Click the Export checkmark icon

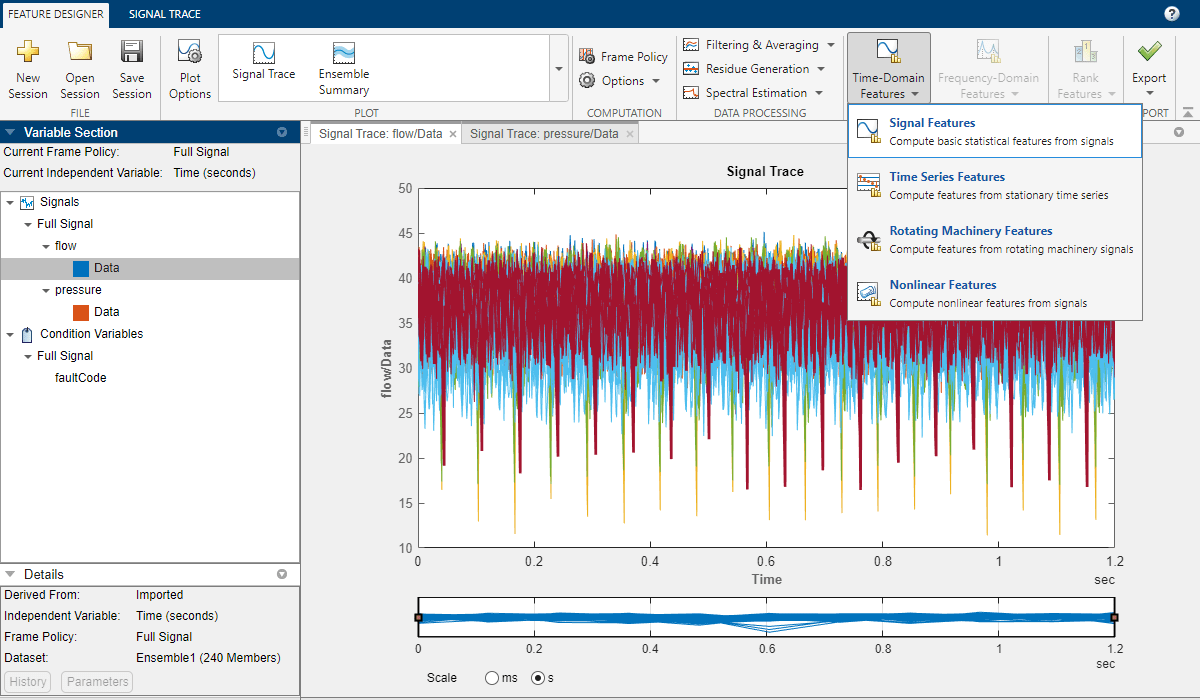tap(1149, 52)
